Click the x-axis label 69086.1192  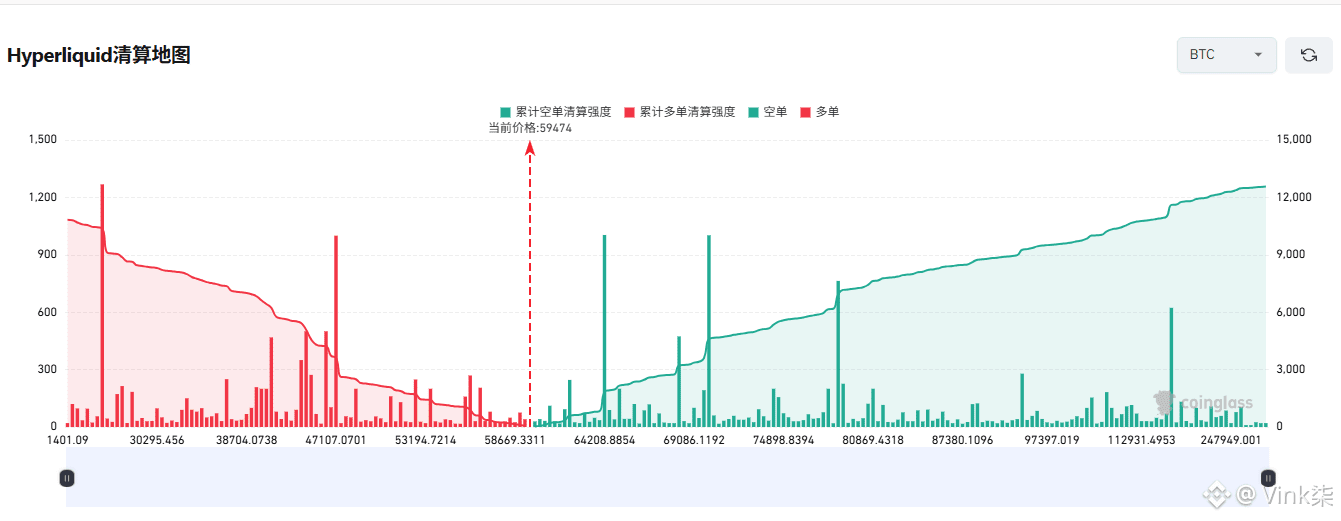(x=693, y=439)
